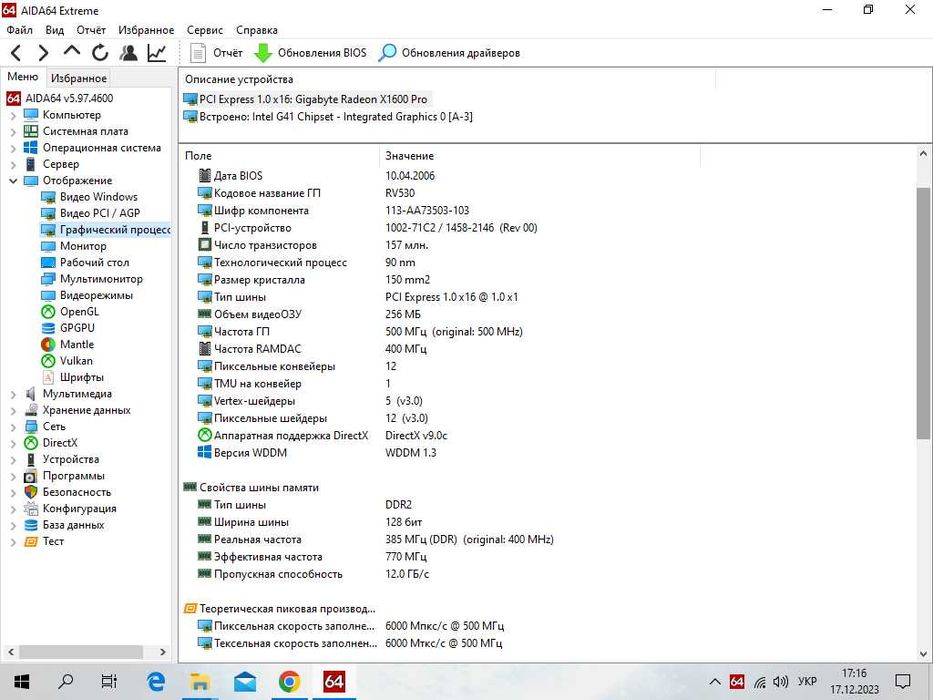
Task: Click the Отчёт report toolbar button
Action: coord(215,53)
